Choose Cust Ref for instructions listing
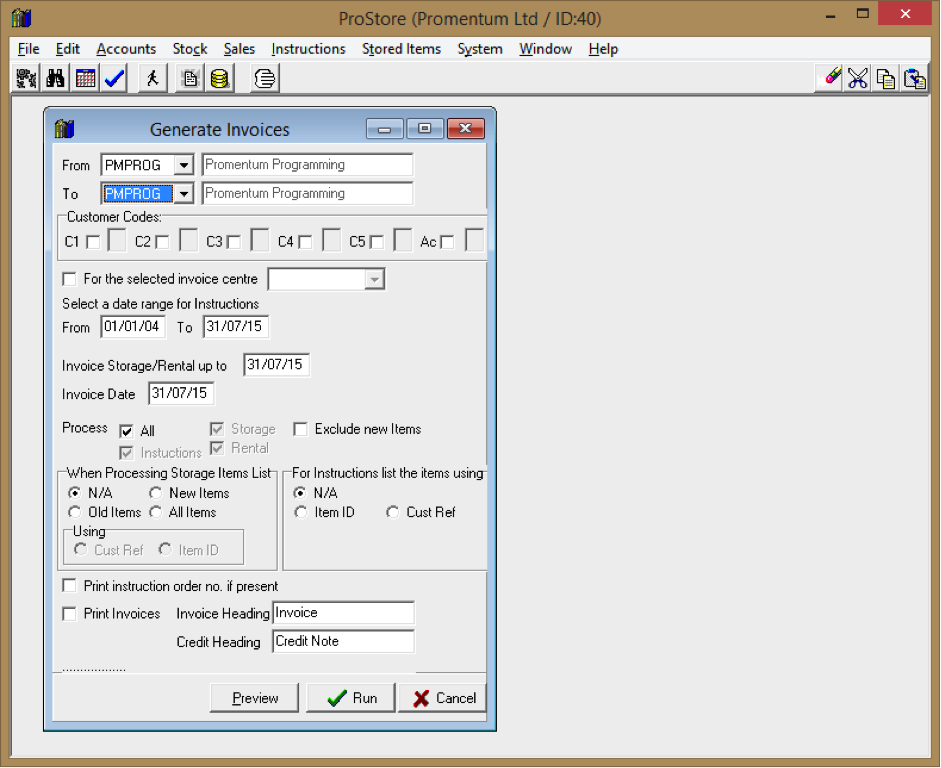Image resolution: width=941 pixels, height=768 pixels. click(x=392, y=512)
